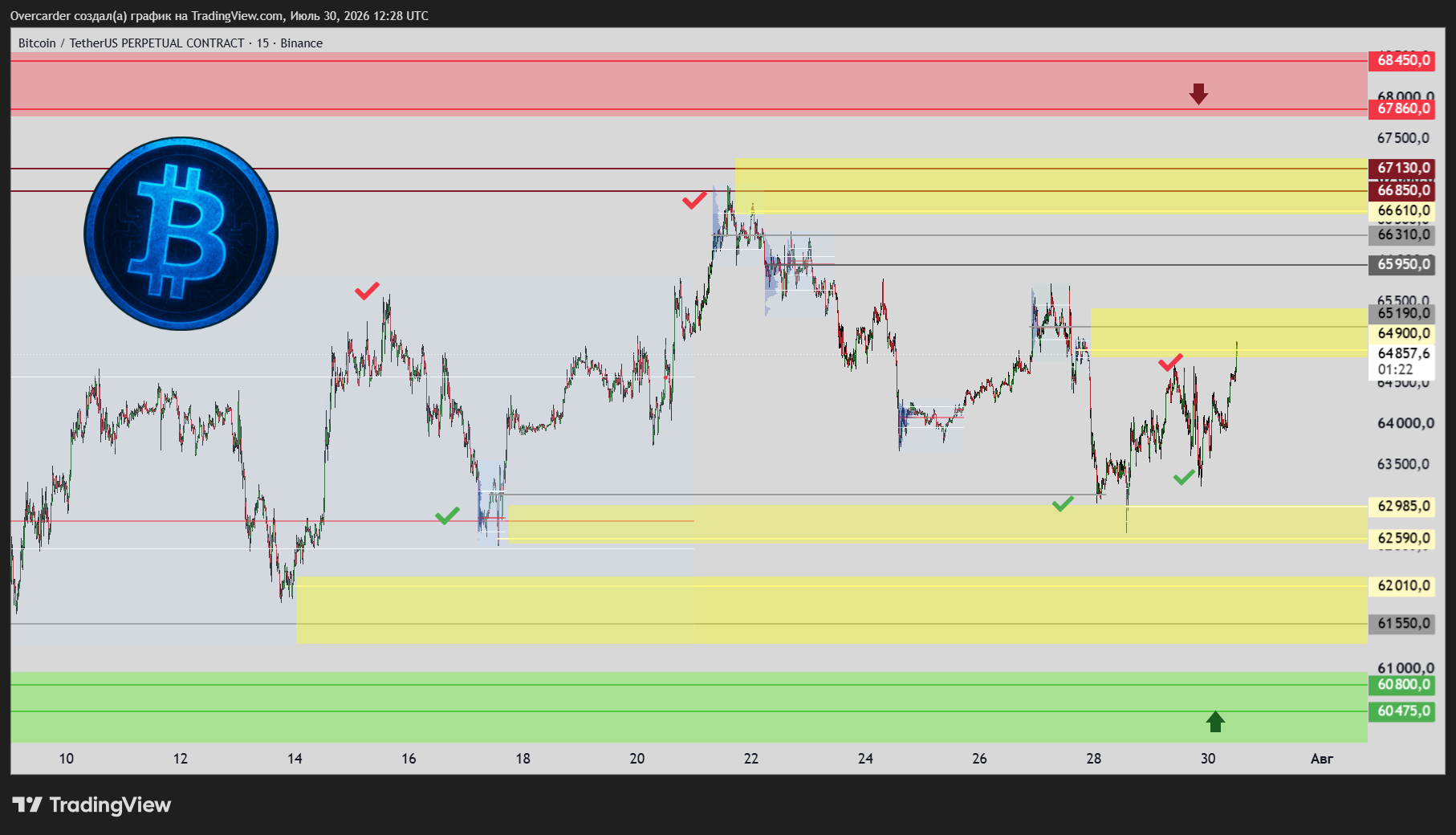Click the green up arrow in the green zone
Image resolution: width=1456 pixels, height=835 pixels.
pos(1215,721)
